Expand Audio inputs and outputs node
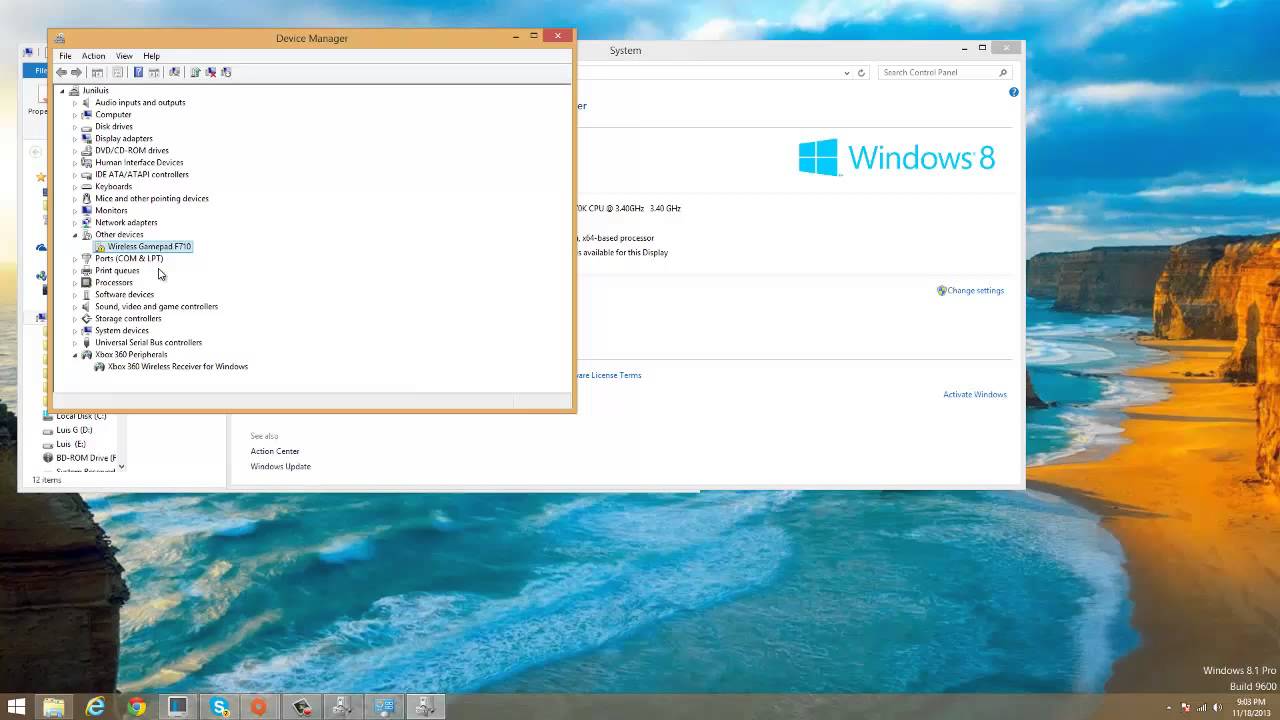 coord(74,103)
